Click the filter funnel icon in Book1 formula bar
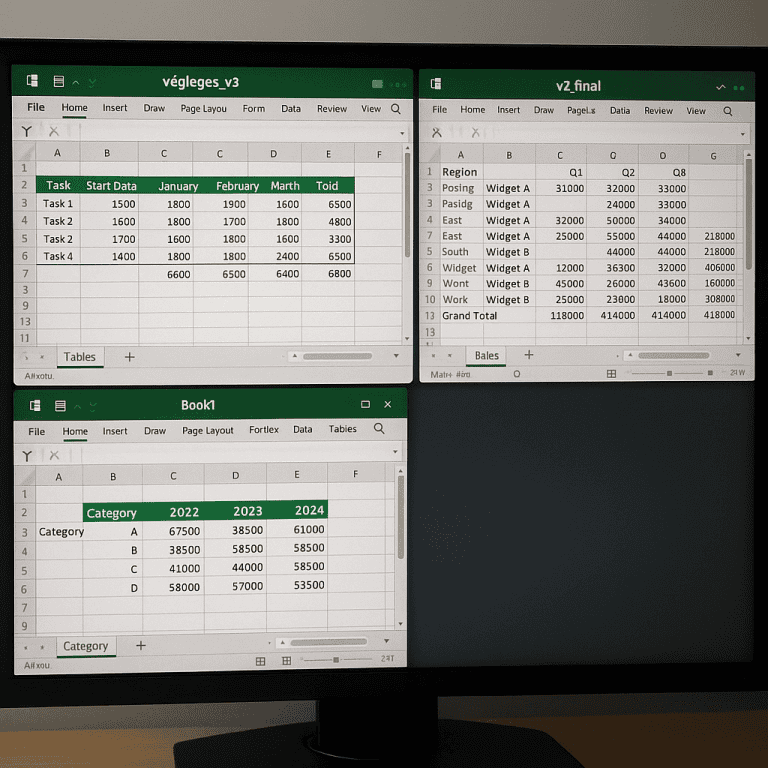 point(27,455)
